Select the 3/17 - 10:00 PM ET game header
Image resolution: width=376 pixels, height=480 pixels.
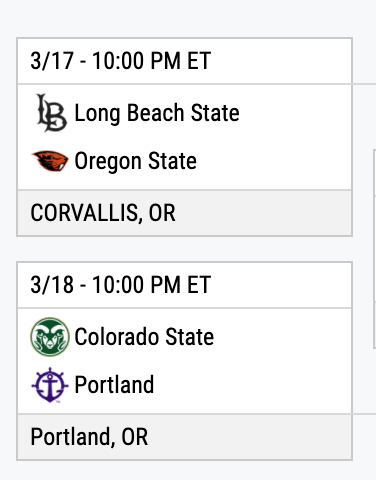[x=184, y=61]
